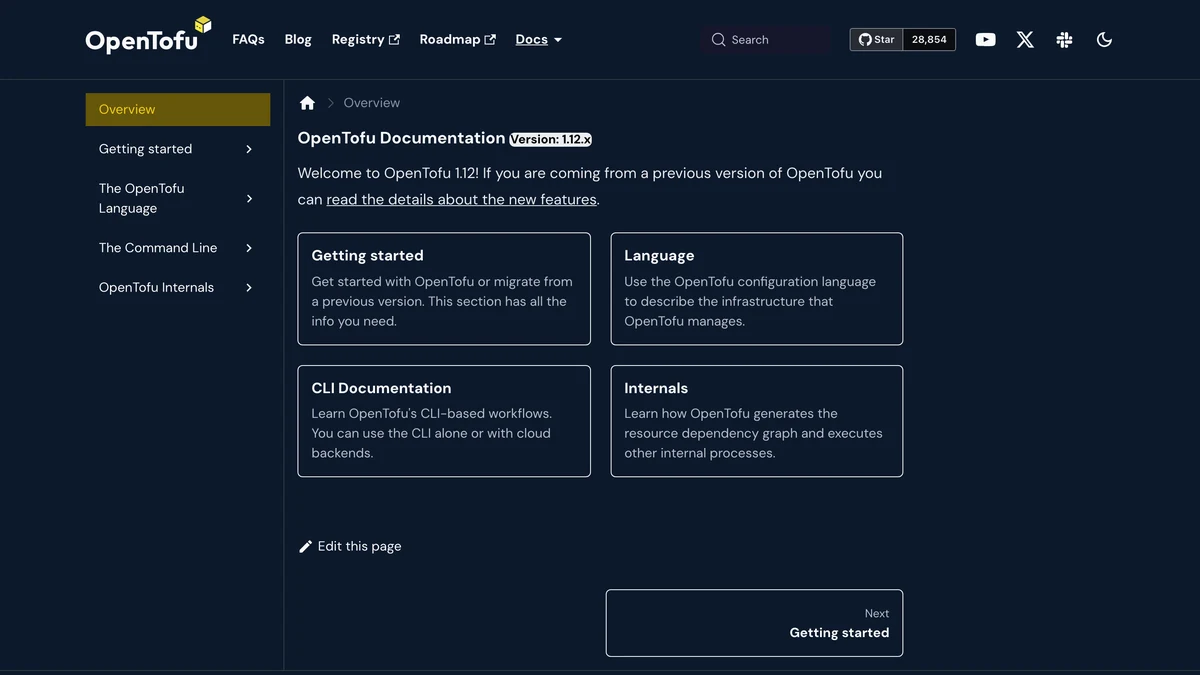1200x675 pixels.
Task: Open the YouTube channel icon
Action: (985, 40)
